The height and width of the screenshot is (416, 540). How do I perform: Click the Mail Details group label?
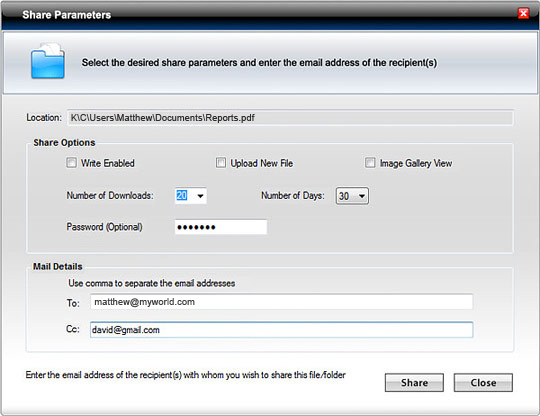[x=58, y=267]
